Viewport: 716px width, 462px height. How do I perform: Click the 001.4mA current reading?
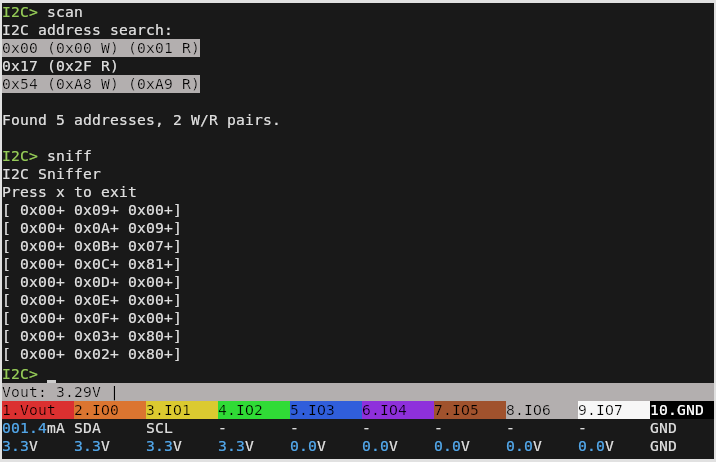tap(33, 428)
